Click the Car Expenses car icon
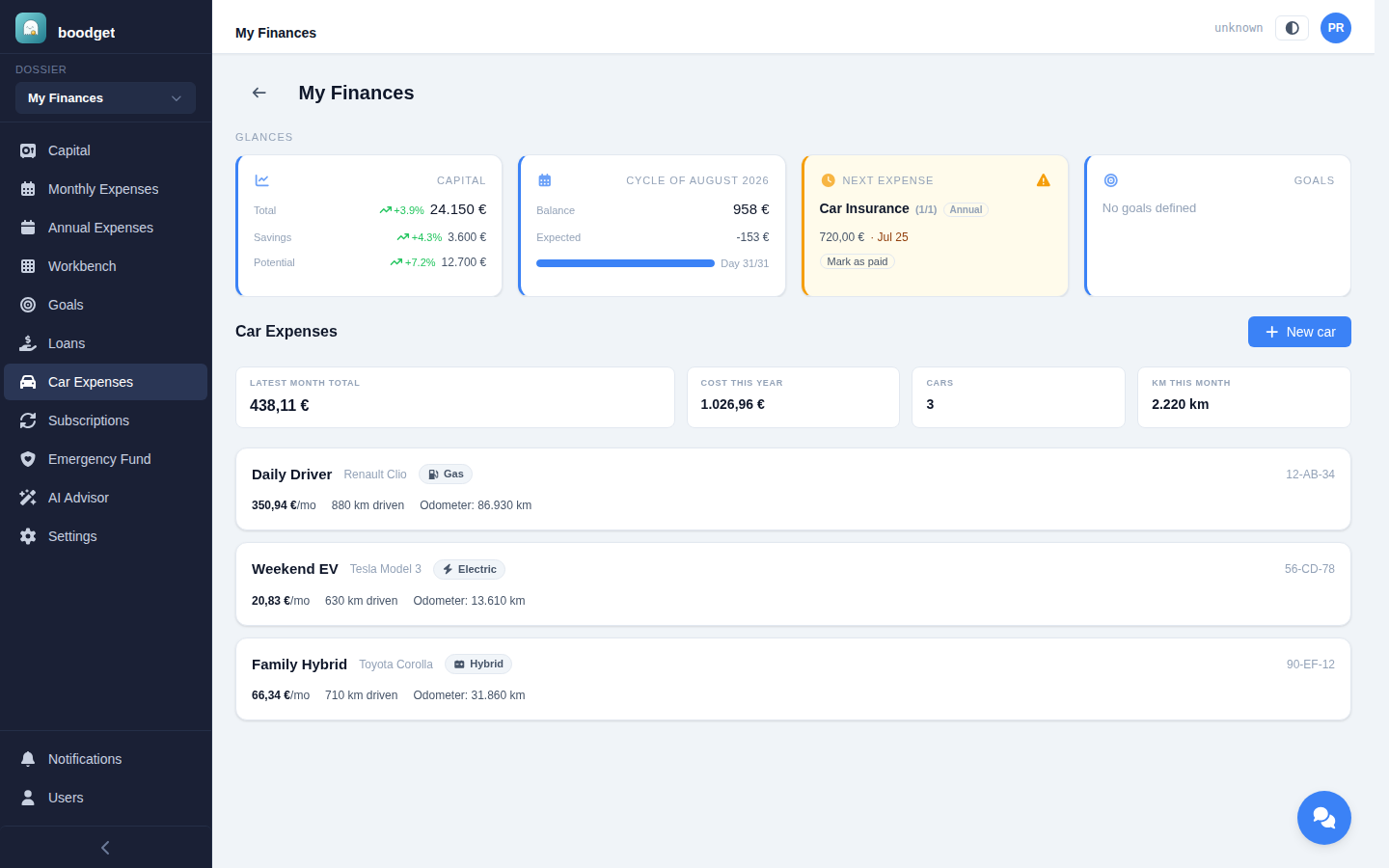 [x=28, y=382]
